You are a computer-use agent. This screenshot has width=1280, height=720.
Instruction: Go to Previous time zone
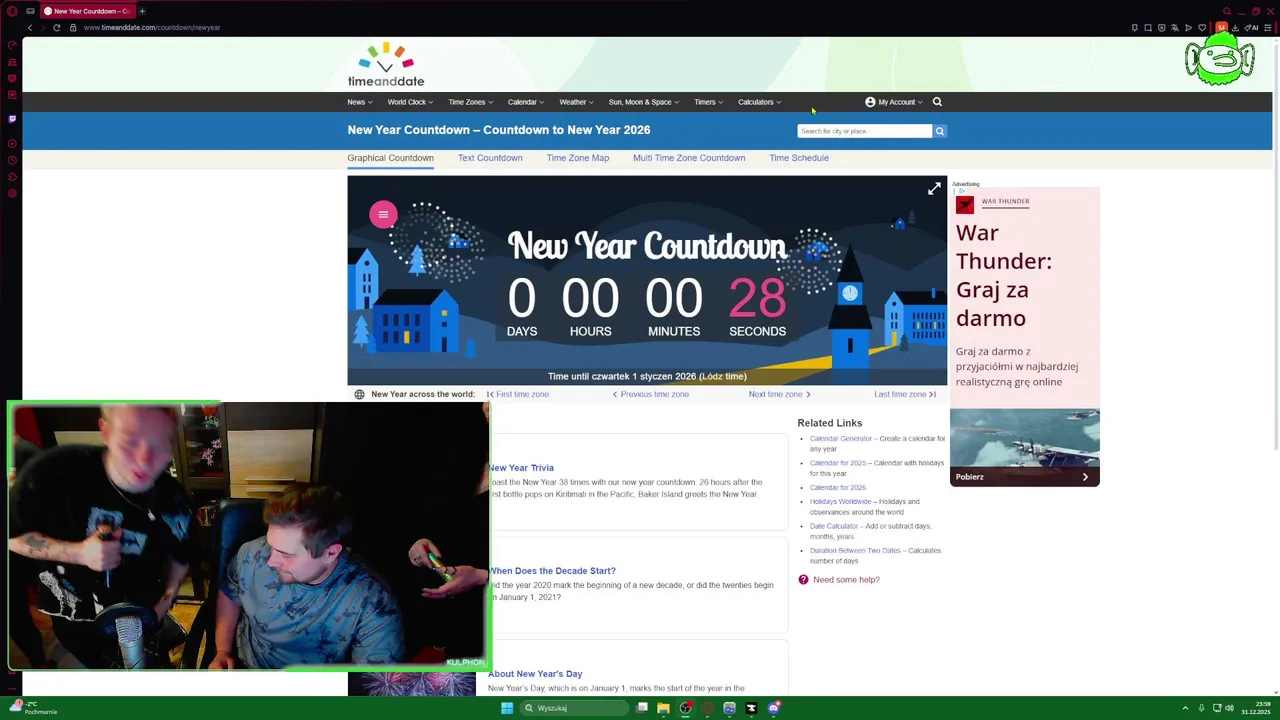tap(651, 394)
